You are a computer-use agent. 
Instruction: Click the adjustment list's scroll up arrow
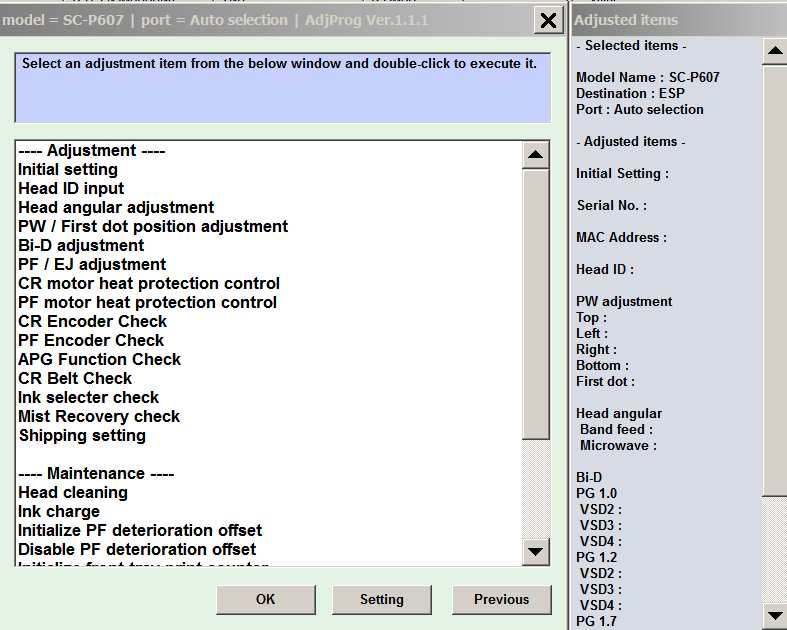coord(536,155)
